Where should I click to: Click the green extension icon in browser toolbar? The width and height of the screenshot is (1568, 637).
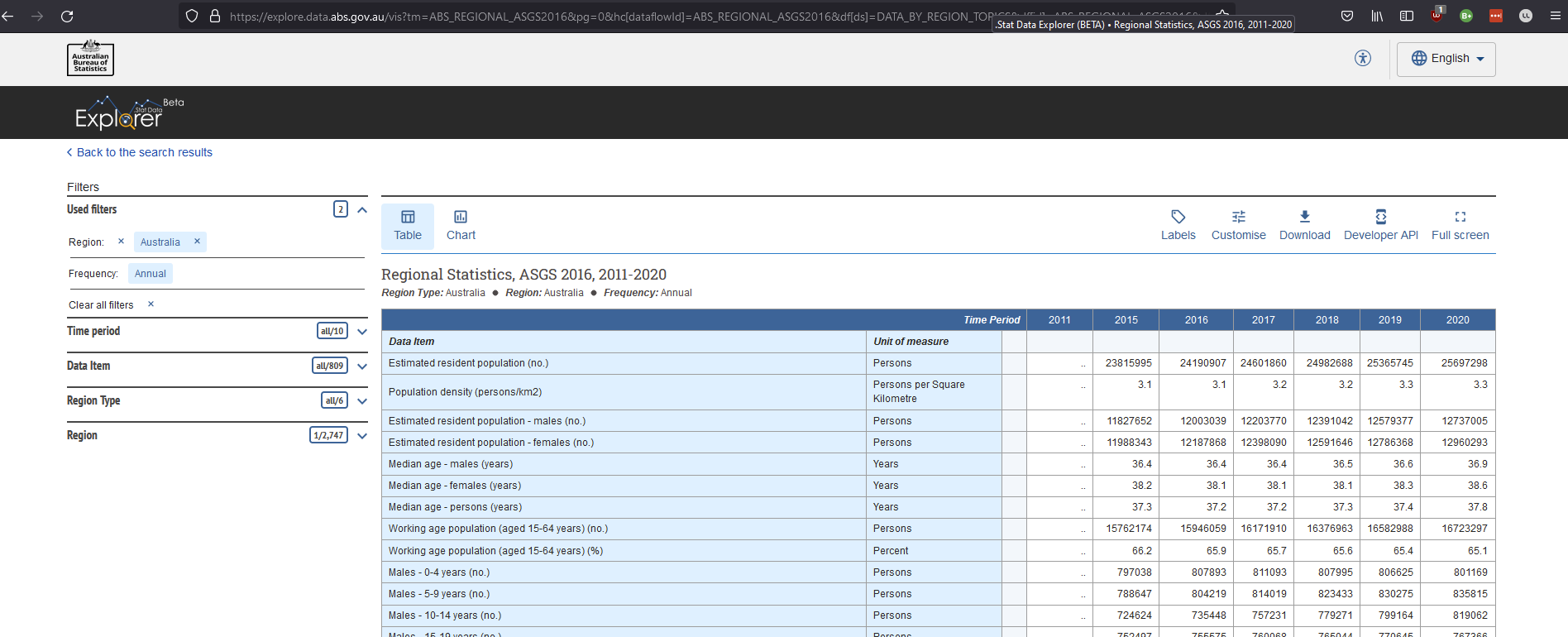(x=1466, y=16)
